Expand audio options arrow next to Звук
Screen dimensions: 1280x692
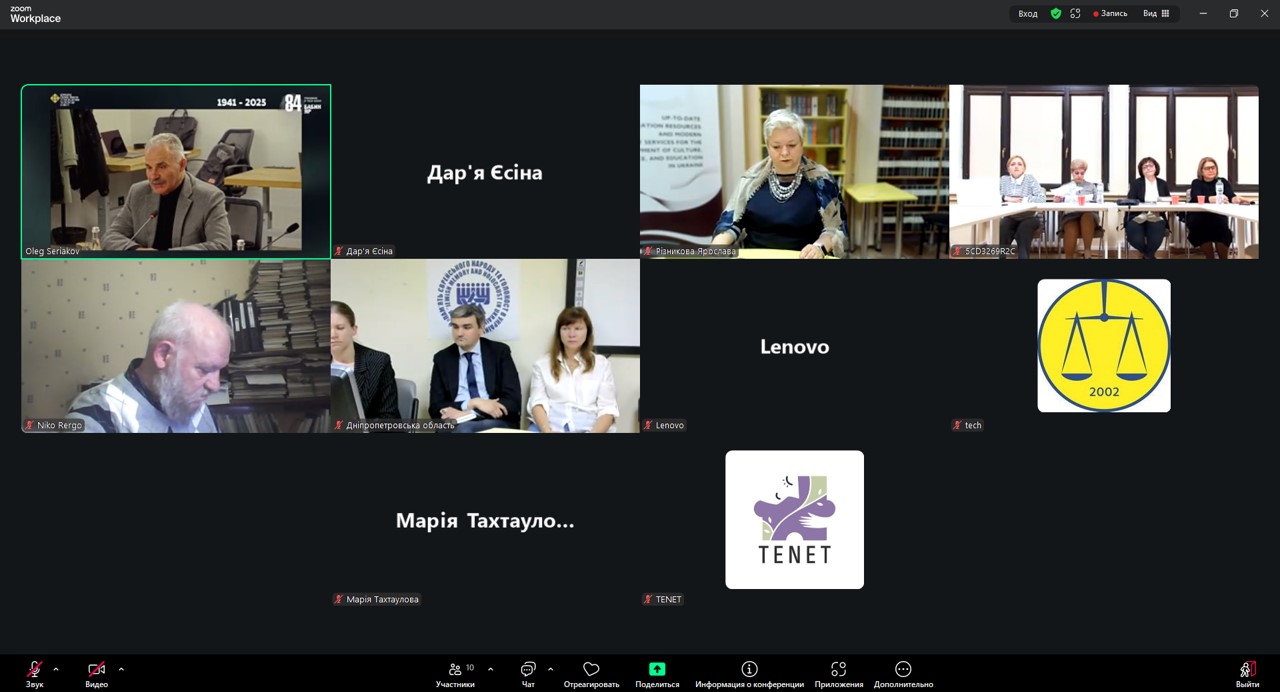[56, 669]
